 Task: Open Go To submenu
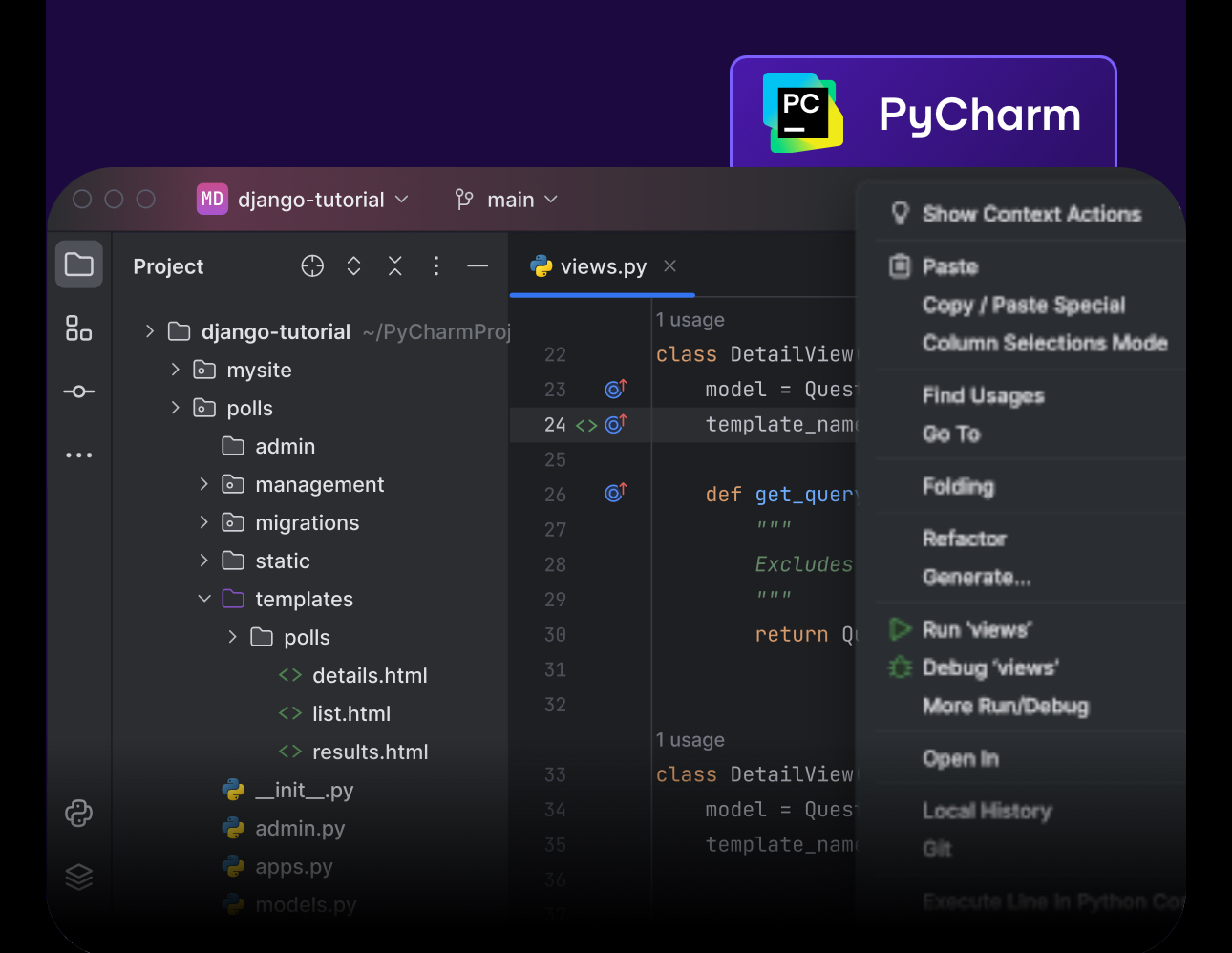pos(951,434)
